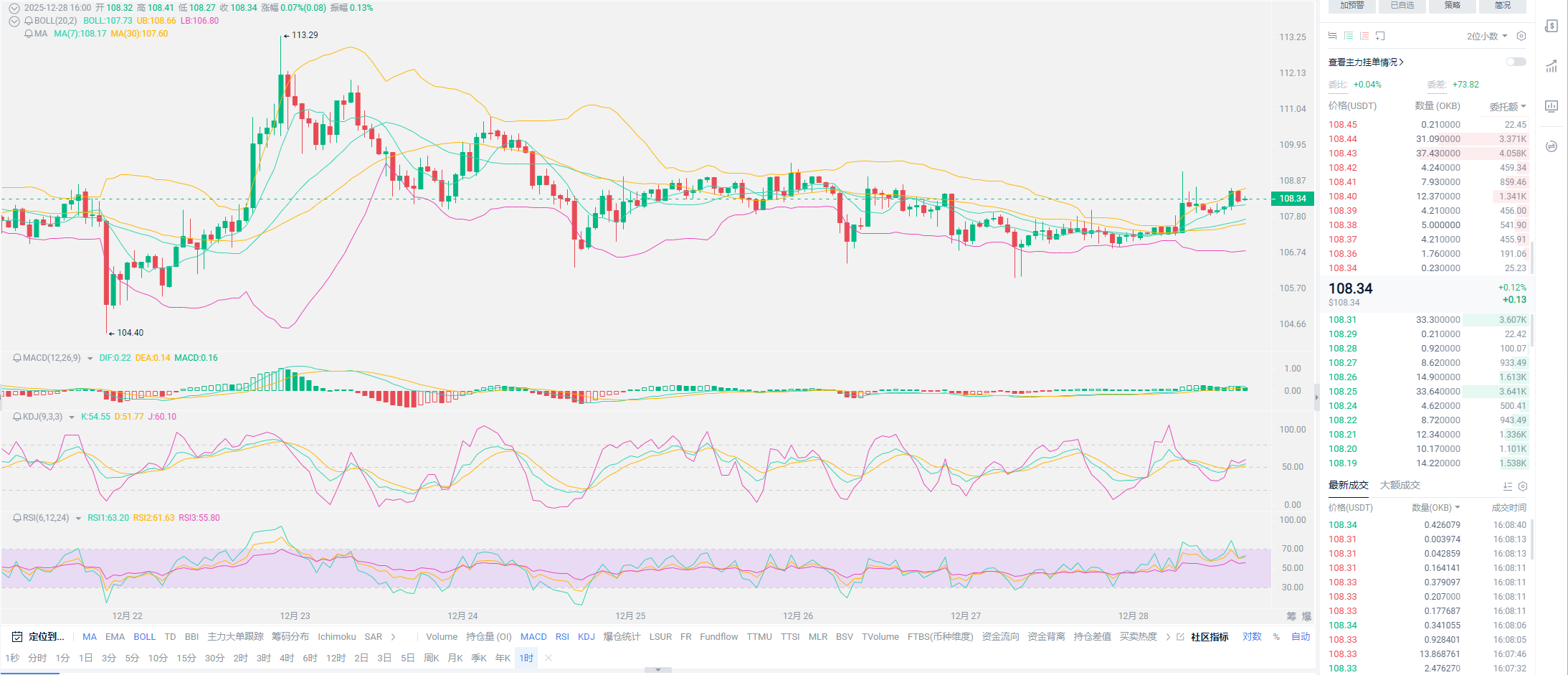Open the 委托额 column dropdown

[x=1507, y=106]
